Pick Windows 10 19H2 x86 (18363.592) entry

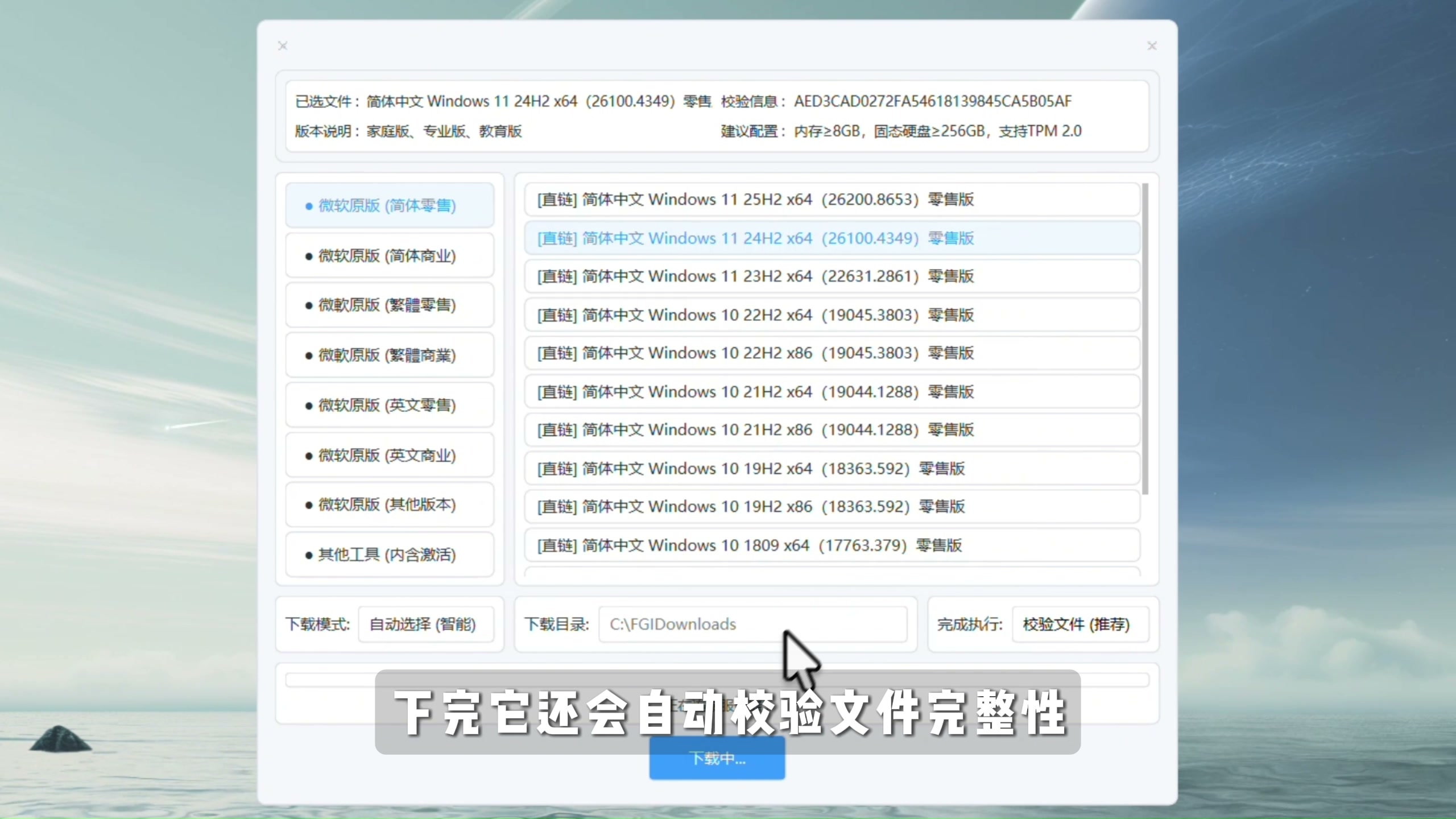click(832, 507)
